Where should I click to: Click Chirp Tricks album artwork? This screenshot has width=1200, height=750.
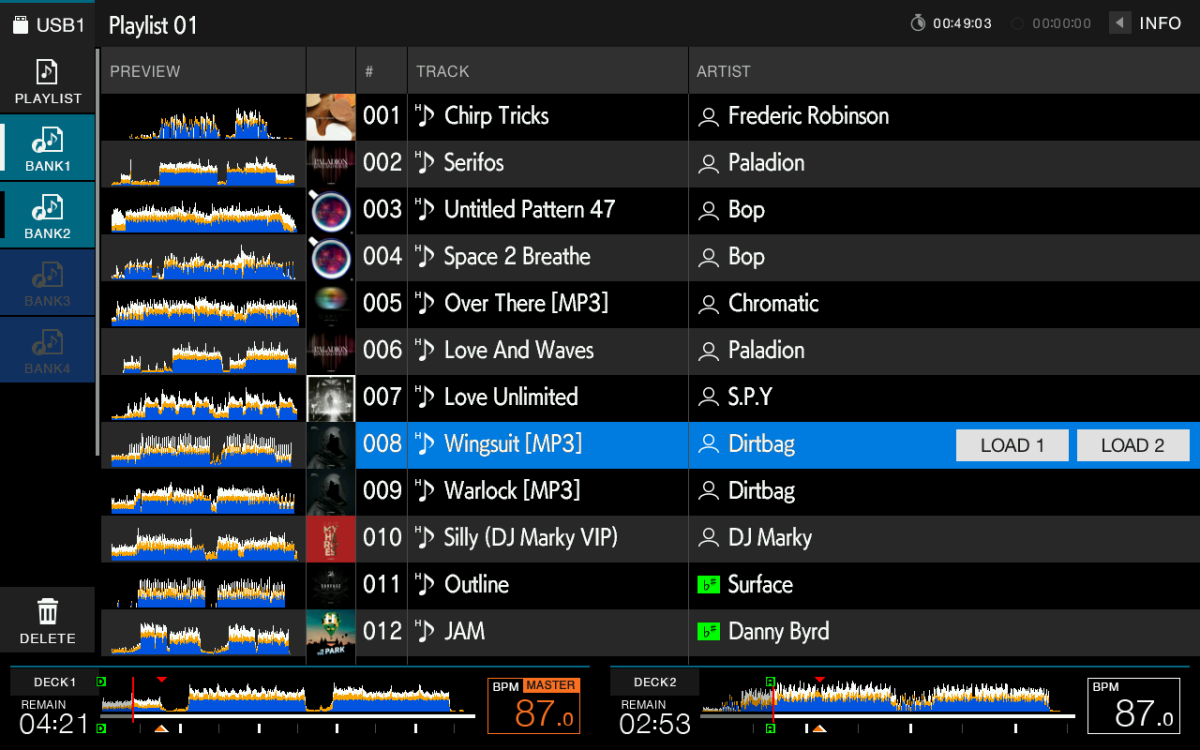pyautogui.click(x=330, y=117)
